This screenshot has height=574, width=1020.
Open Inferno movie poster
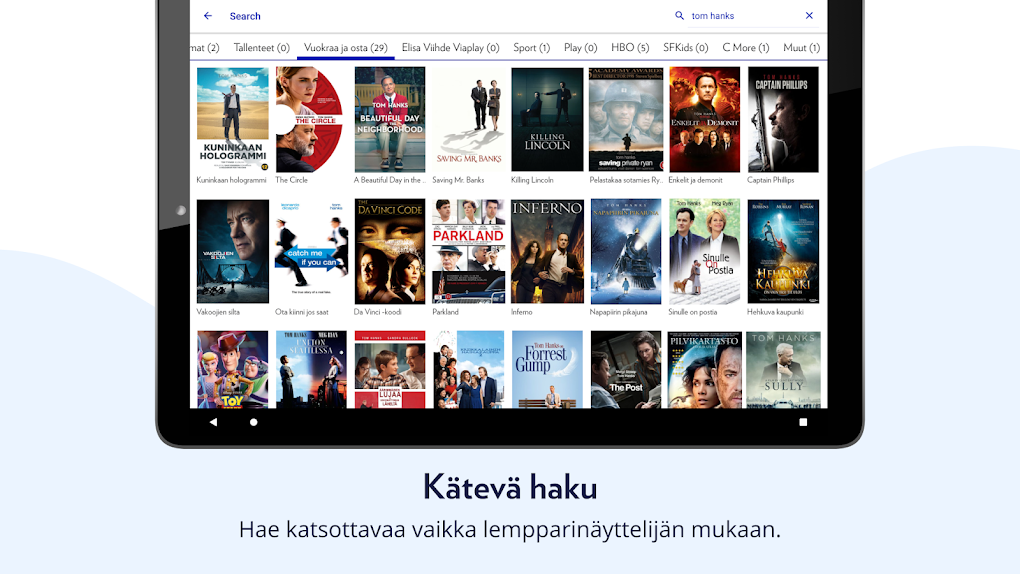[547, 251]
